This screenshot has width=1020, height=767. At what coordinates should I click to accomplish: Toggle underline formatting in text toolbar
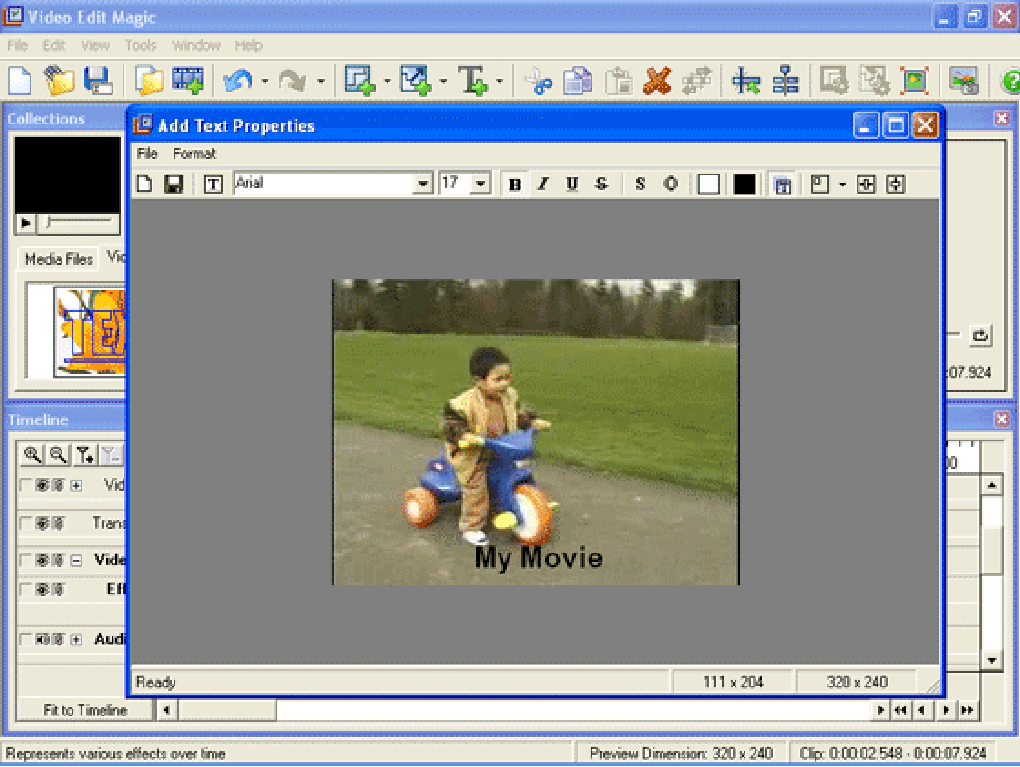[x=572, y=184]
